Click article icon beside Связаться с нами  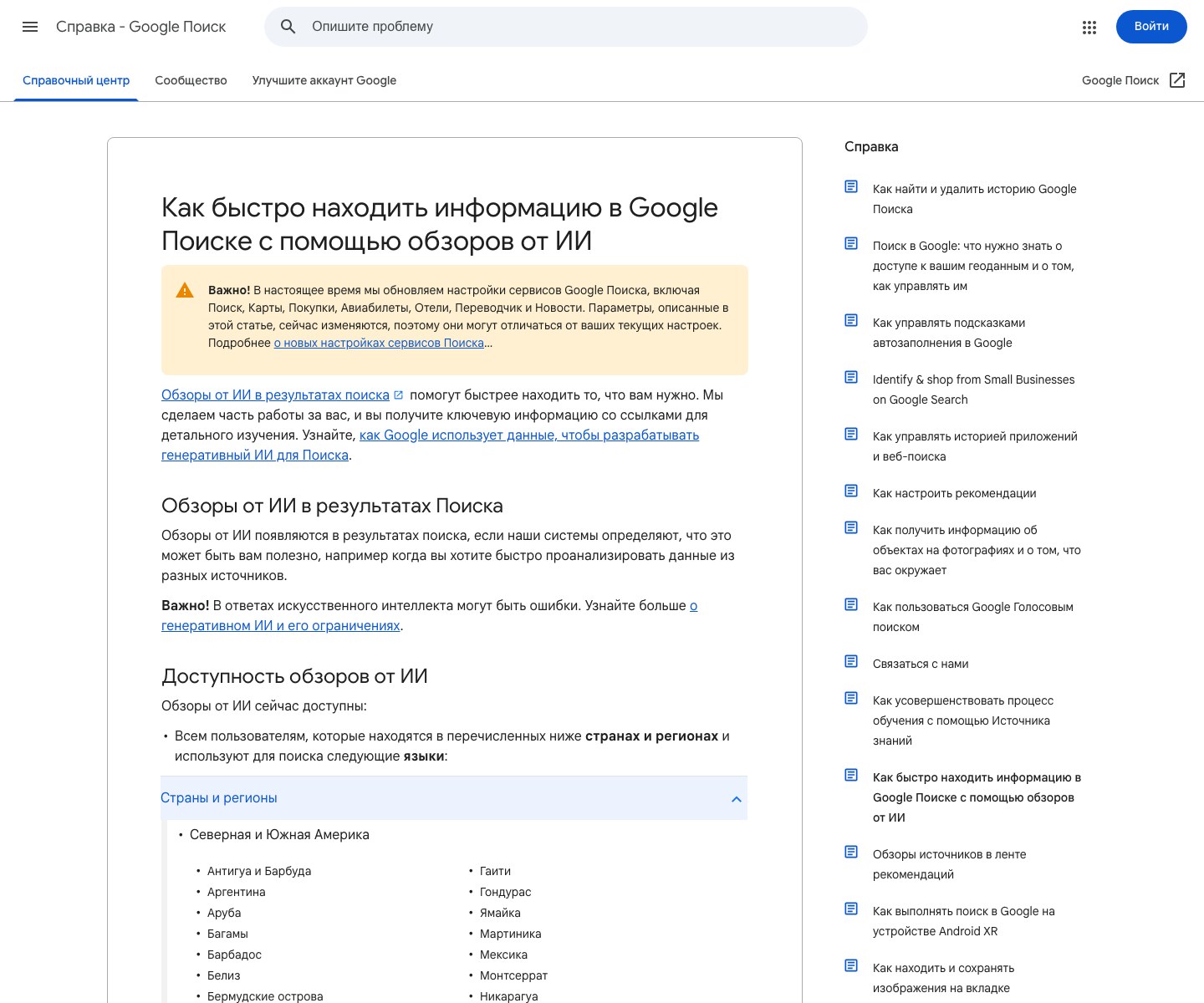click(851, 661)
